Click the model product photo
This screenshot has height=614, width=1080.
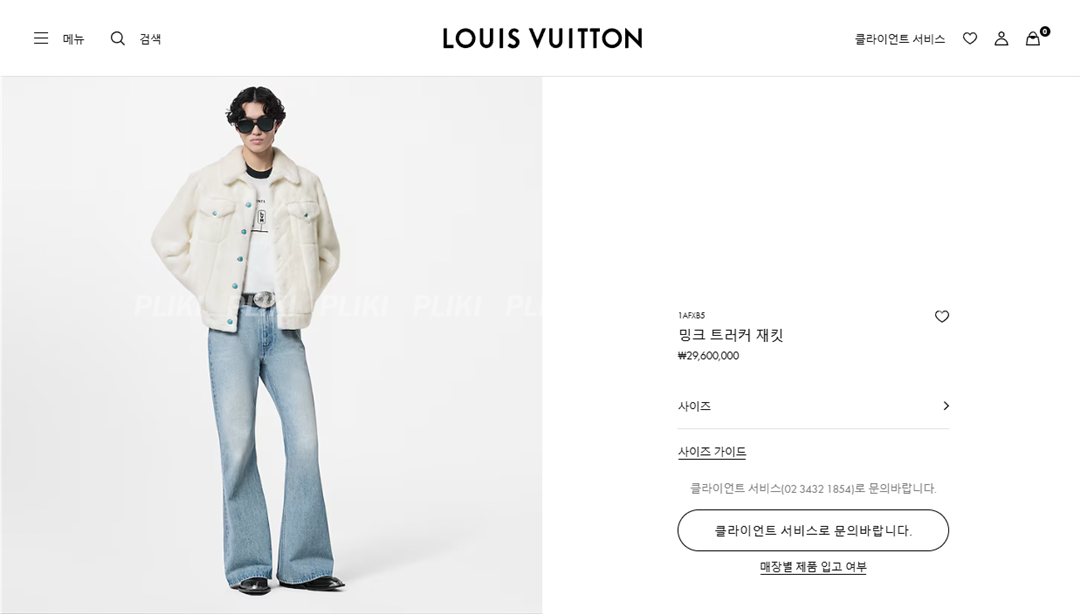tap(271, 345)
